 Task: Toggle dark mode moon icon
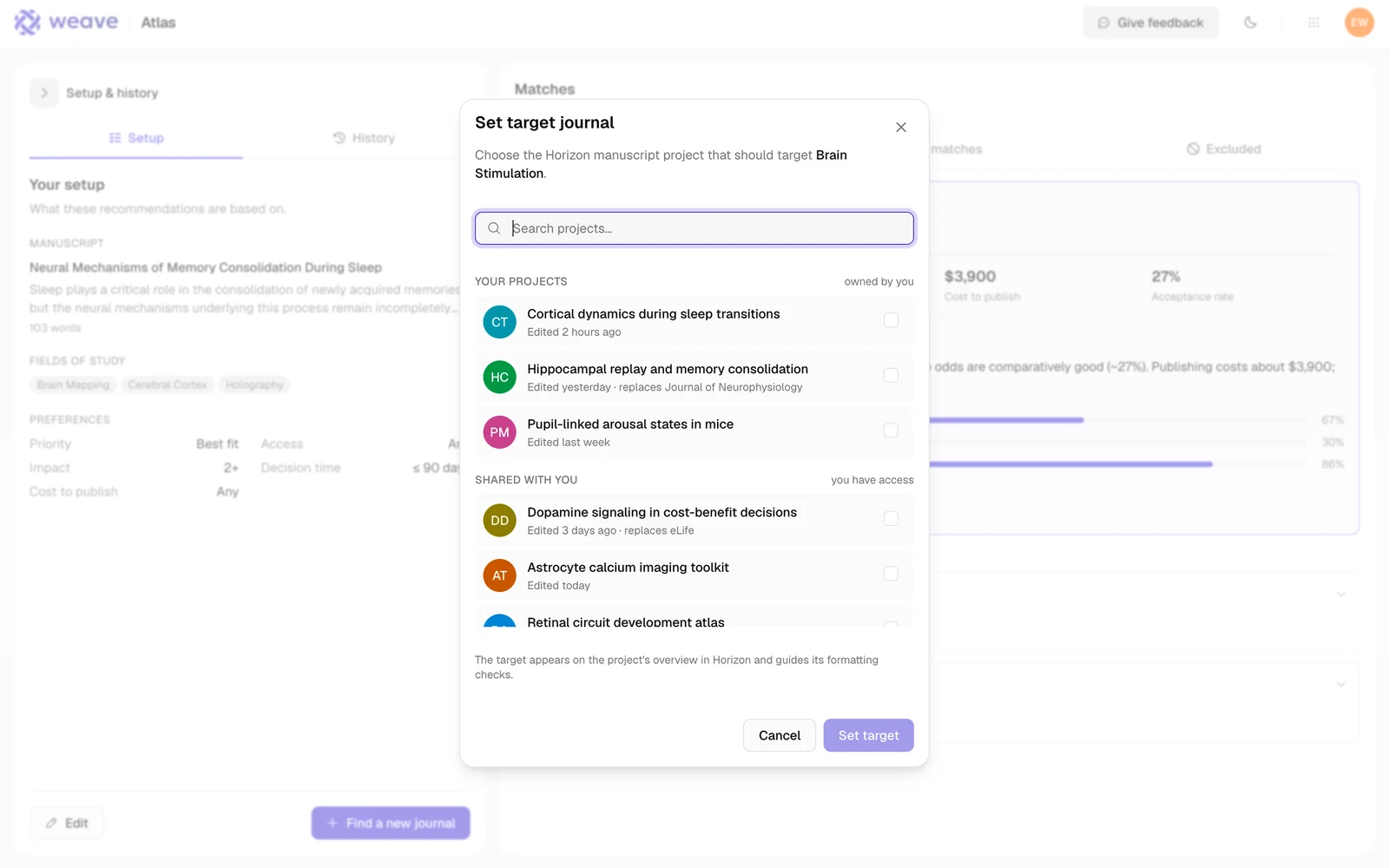(x=1250, y=23)
